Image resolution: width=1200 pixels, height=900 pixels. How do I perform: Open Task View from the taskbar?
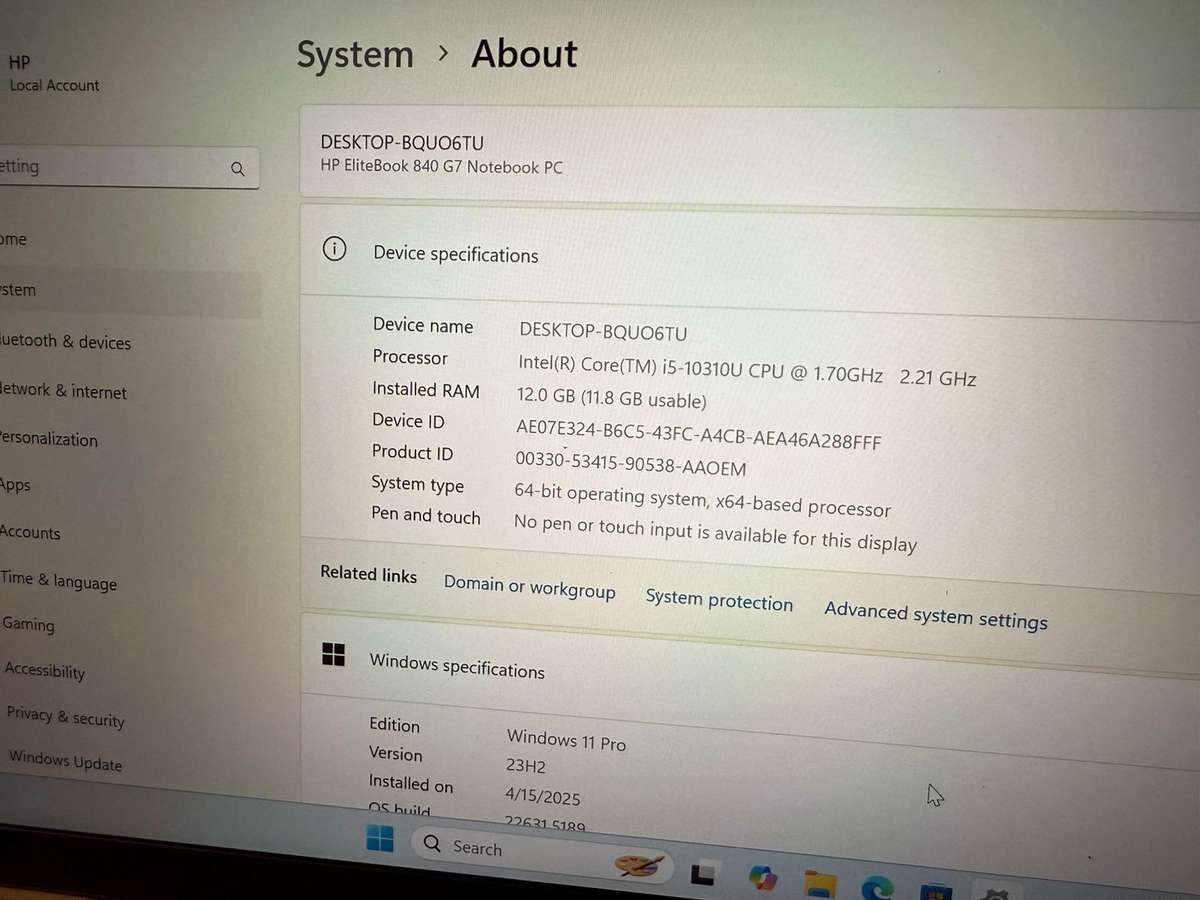tap(703, 872)
